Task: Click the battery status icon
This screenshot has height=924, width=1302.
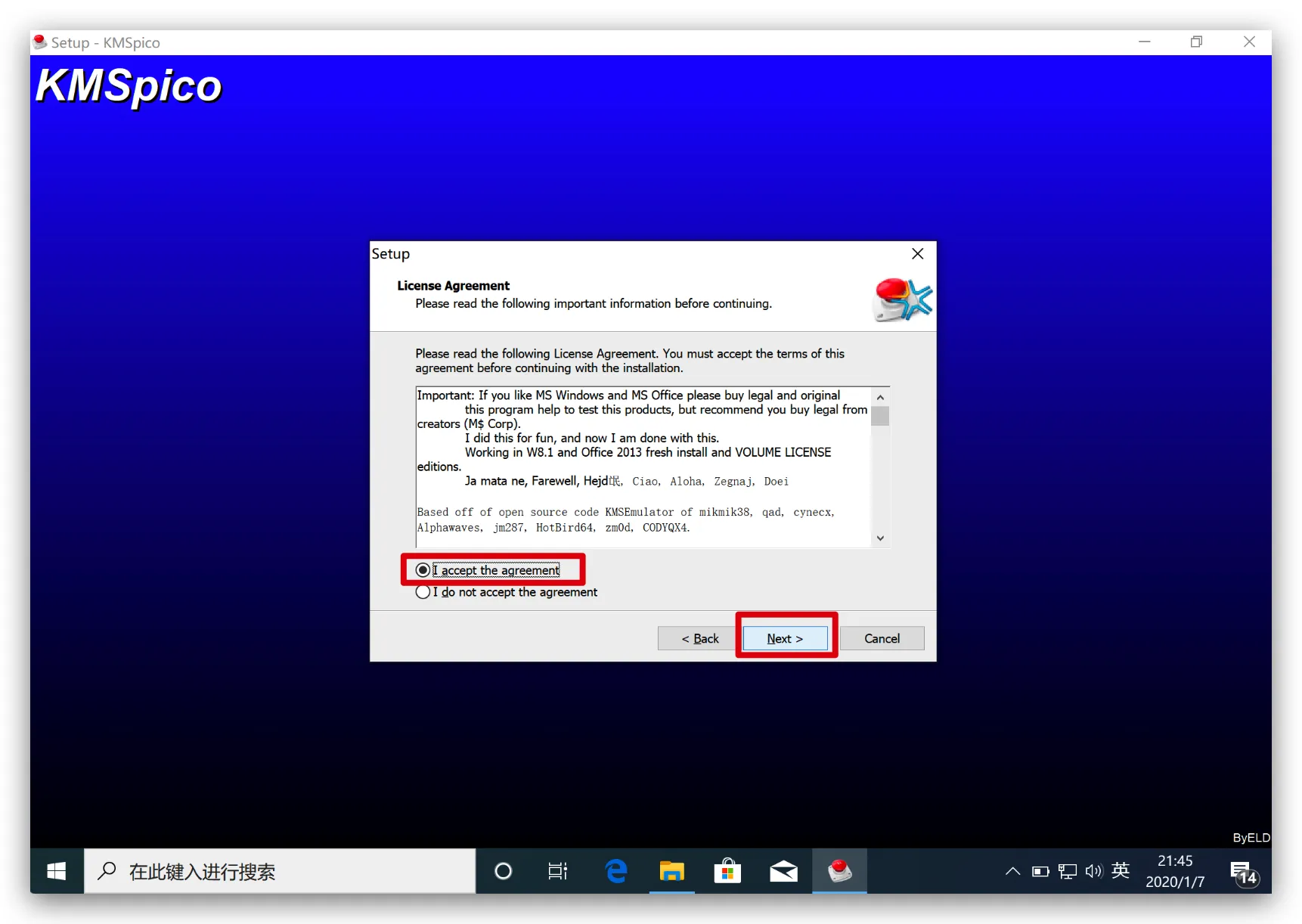Action: point(1040,871)
